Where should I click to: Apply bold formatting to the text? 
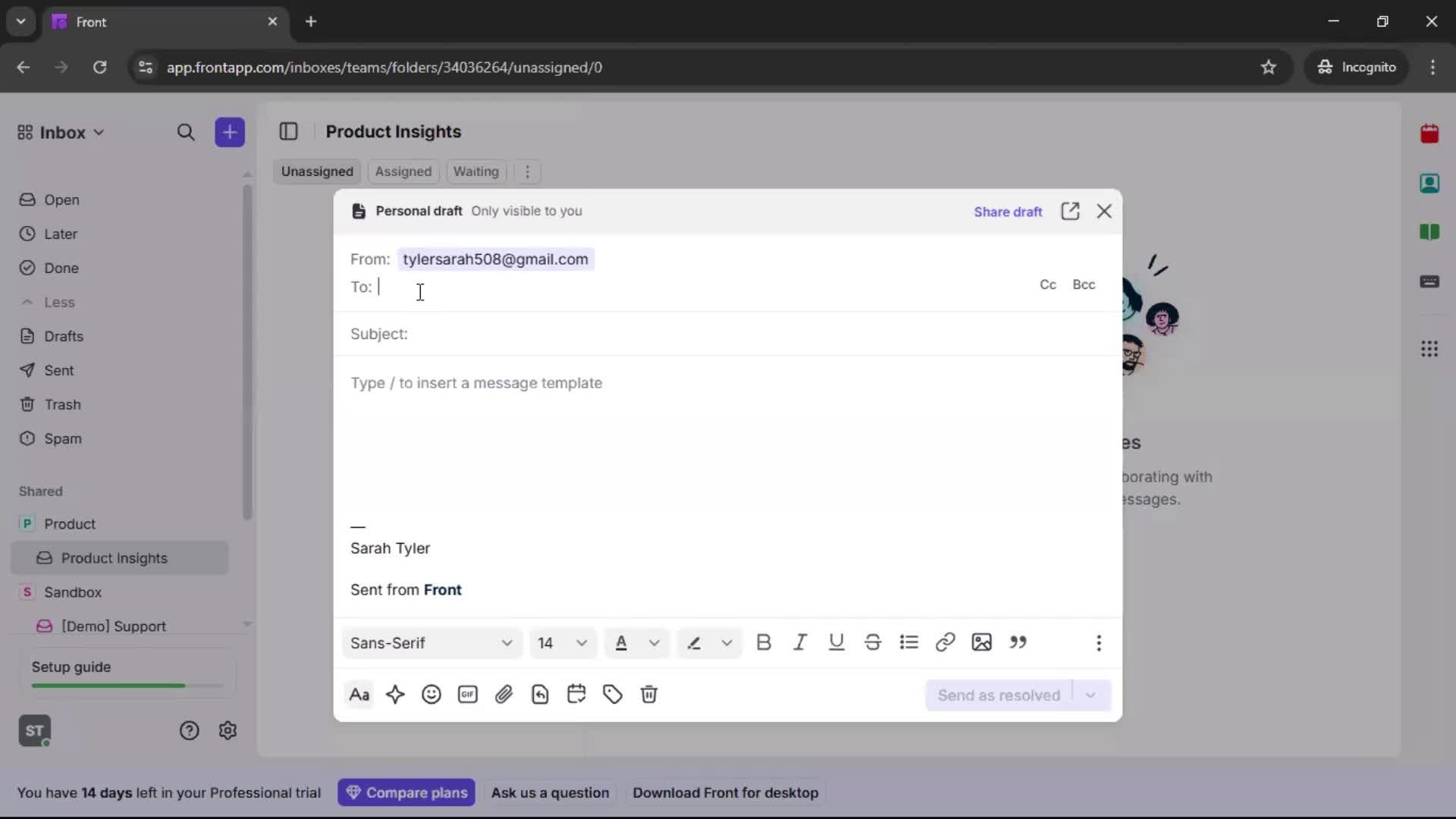[764, 642]
